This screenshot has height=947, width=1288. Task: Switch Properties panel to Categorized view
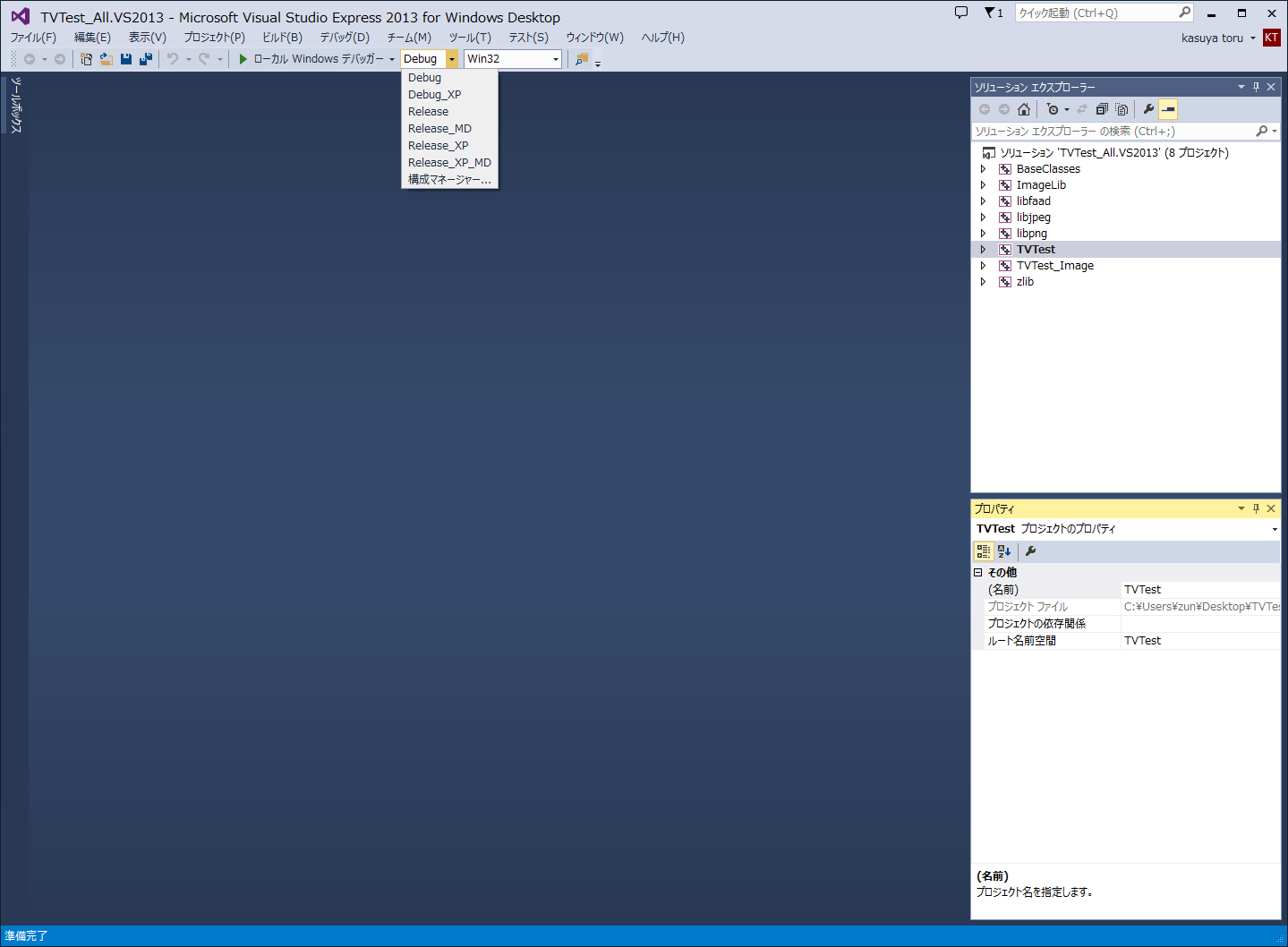click(984, 551)
